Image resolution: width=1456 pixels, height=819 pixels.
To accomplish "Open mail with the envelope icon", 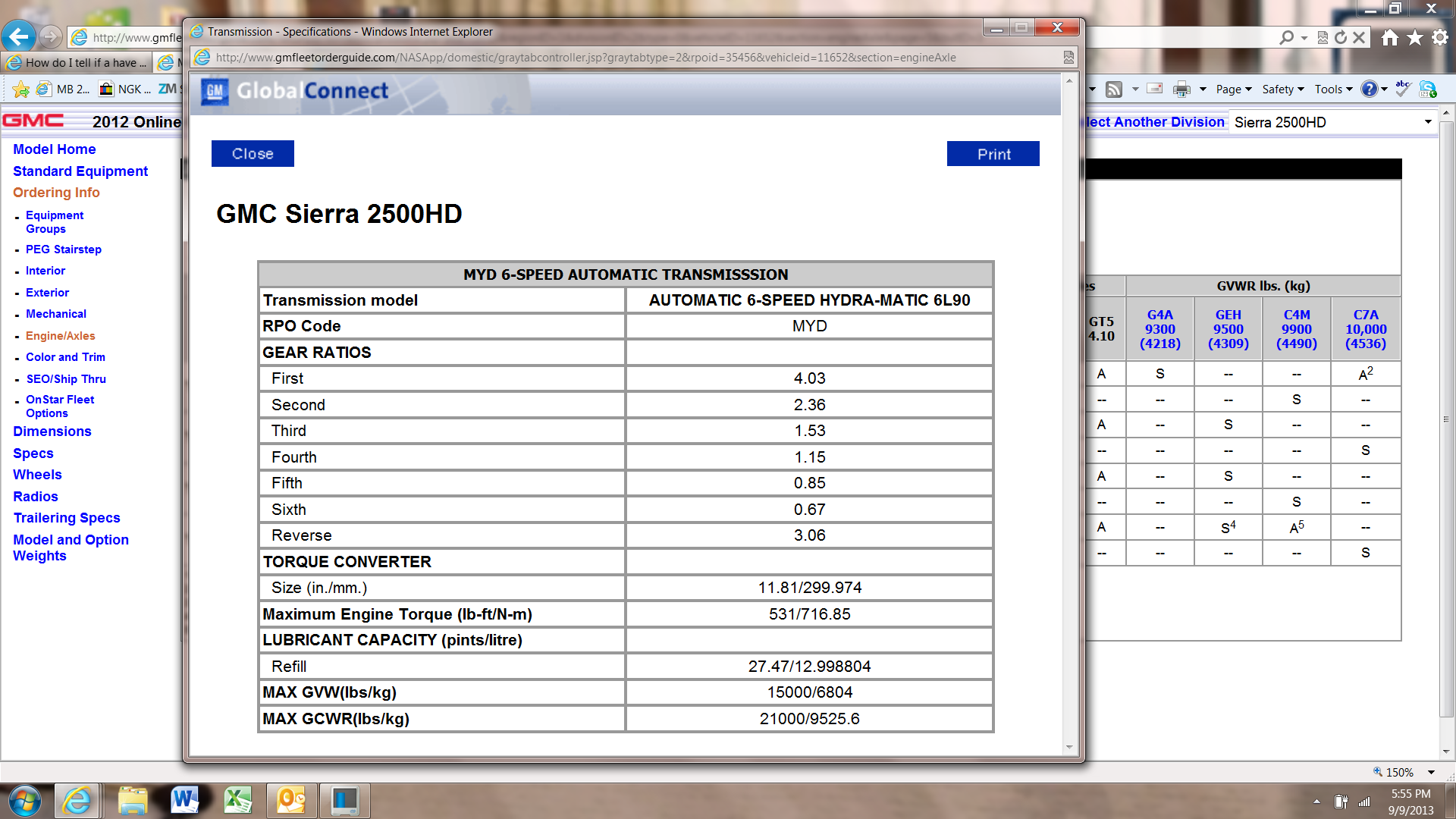I will coord(1154,89).
